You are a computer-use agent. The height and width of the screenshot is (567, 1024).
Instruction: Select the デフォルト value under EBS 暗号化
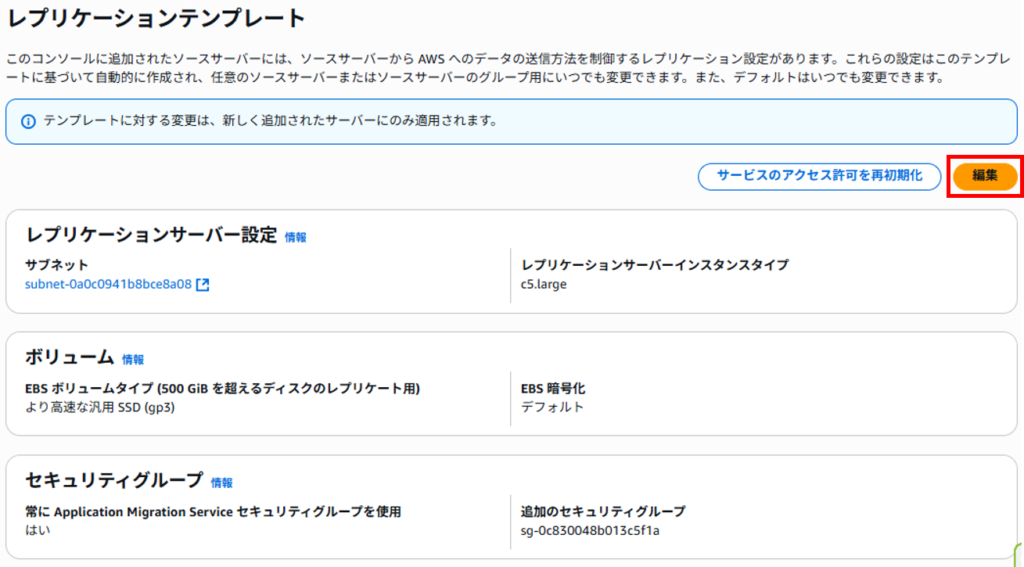[552, 408]
